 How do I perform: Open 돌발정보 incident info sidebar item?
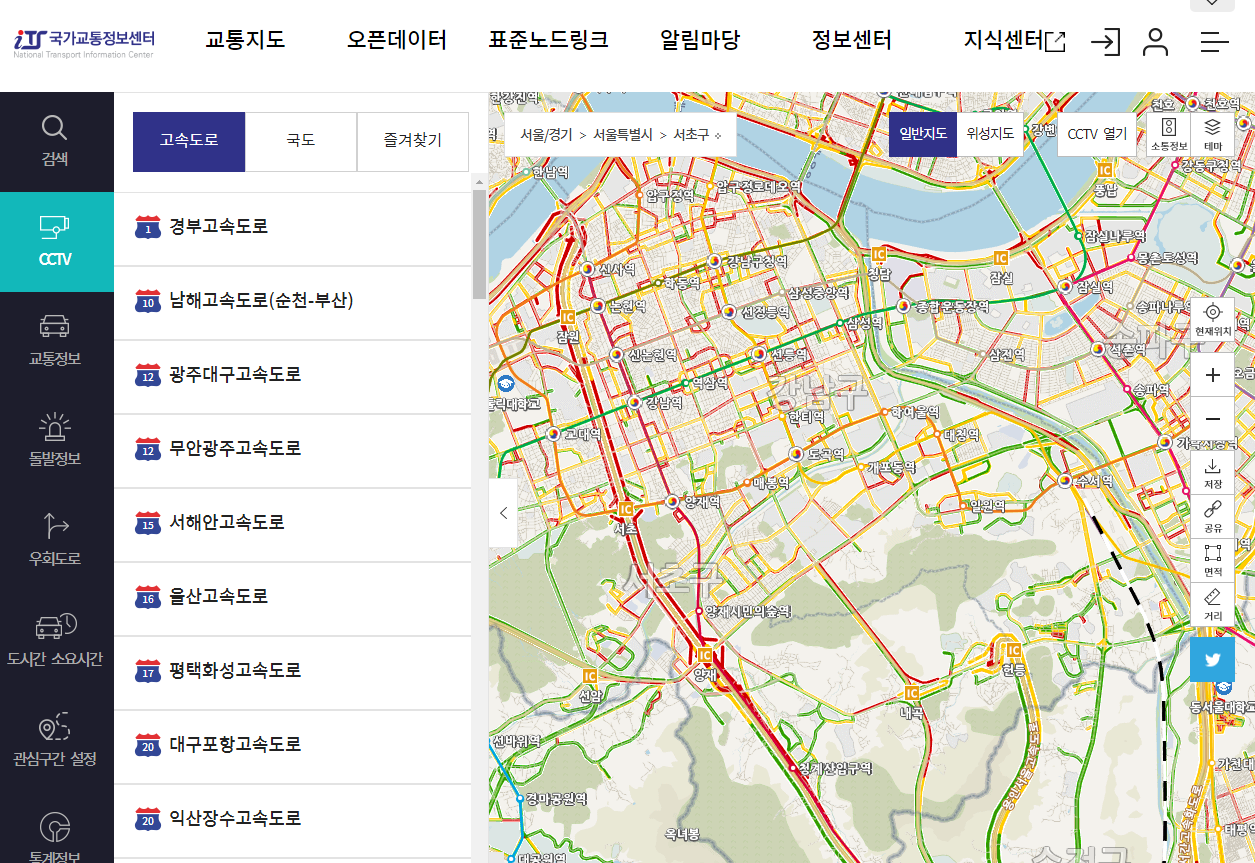pos(56,442)
